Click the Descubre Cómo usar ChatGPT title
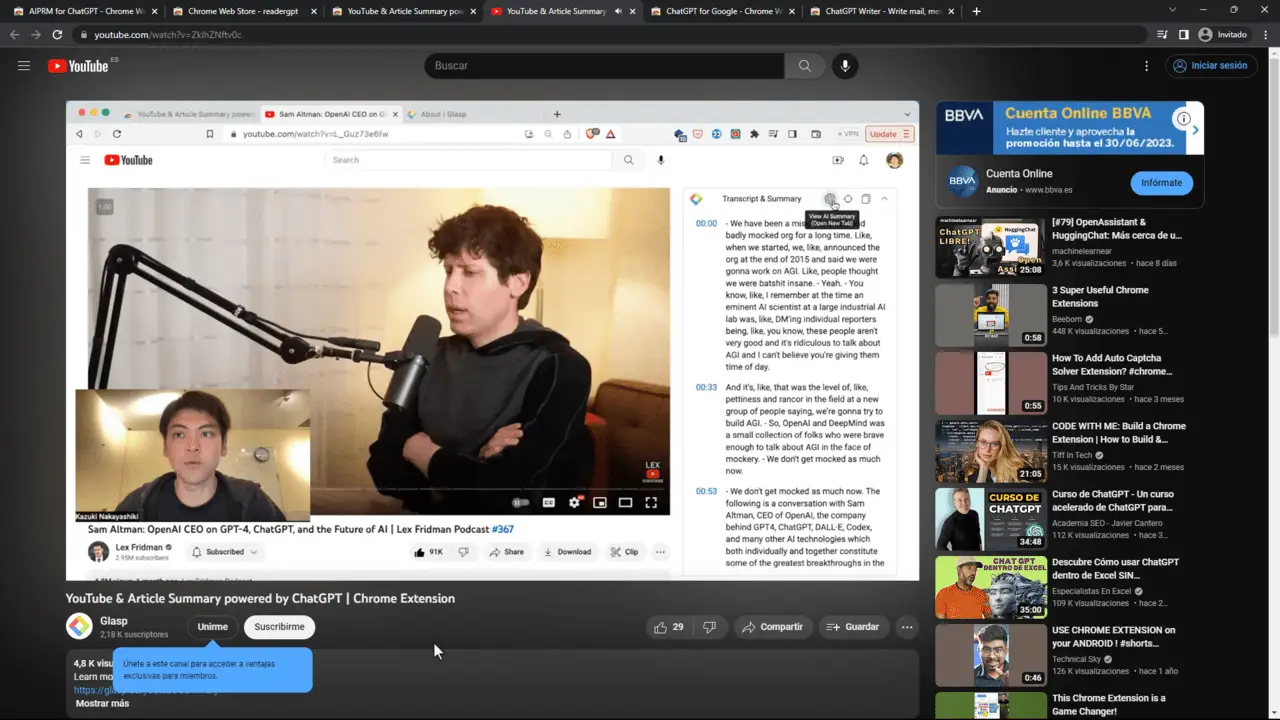Viewport: 1280px width, 720px height. (1115, 569)
